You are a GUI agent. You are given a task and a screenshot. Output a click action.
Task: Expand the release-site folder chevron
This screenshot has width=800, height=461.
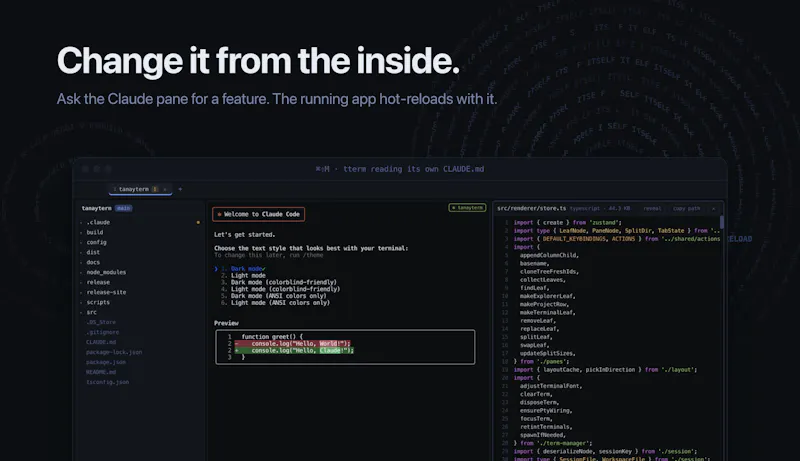click(81, 292)
